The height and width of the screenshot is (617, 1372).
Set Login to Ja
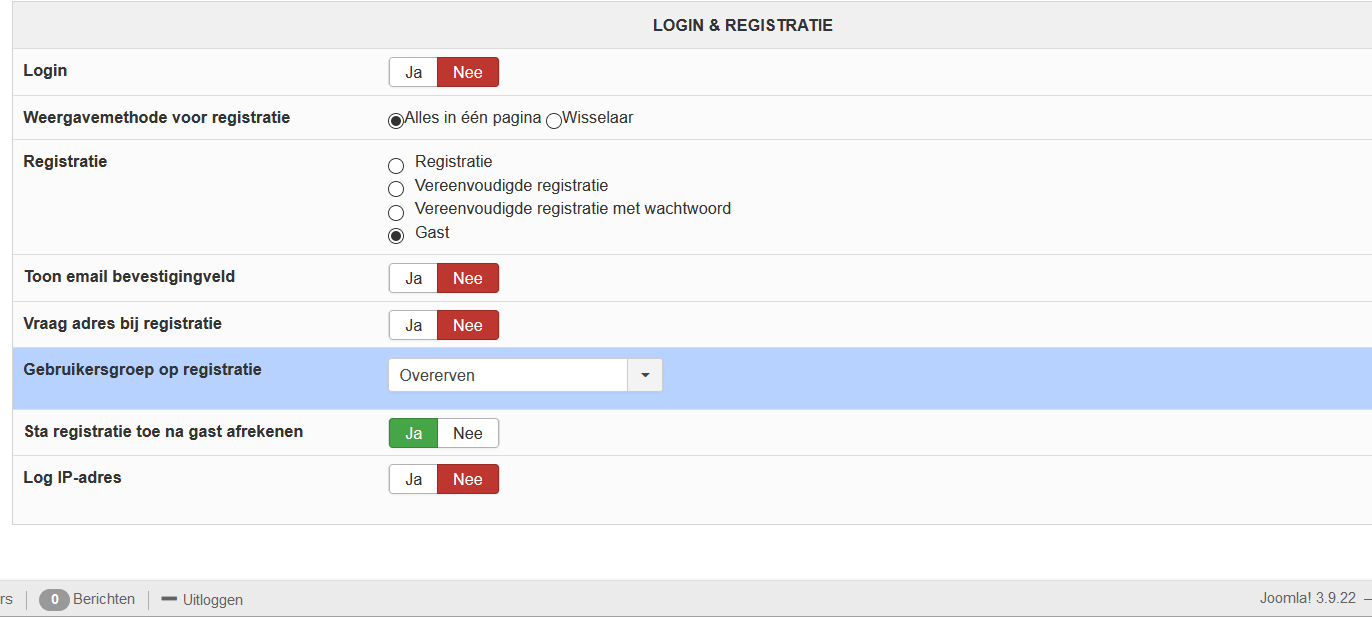pyautogui.click(x=414, y=73)
